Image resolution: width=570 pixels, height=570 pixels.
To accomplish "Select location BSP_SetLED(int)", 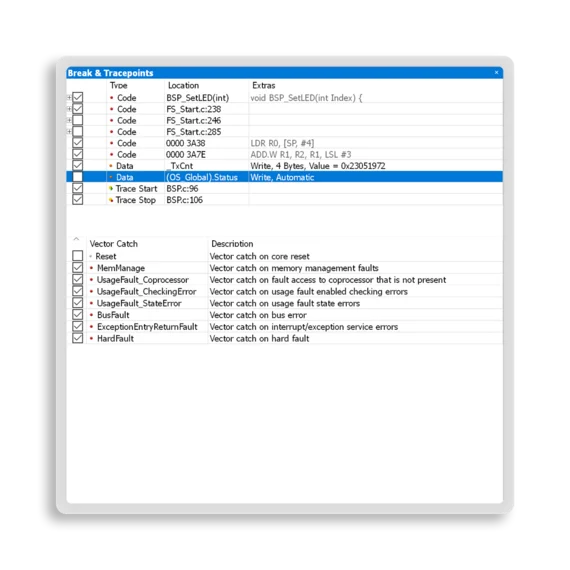I will pyautogui.click(x=197, y=98).
